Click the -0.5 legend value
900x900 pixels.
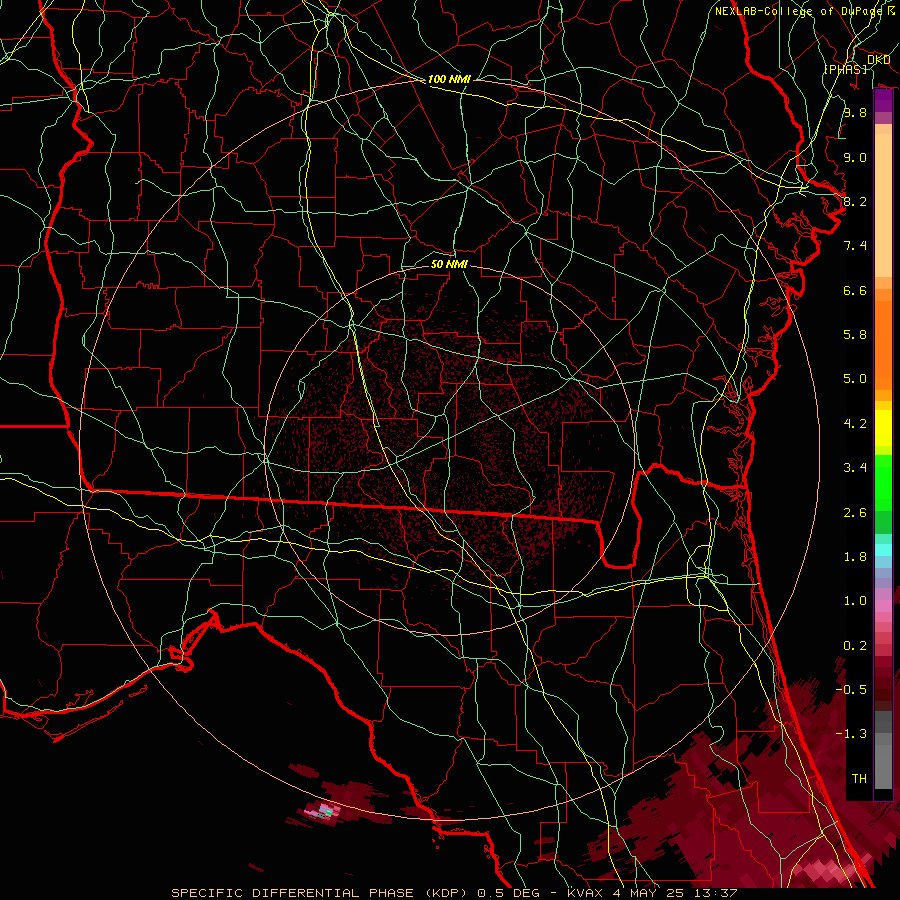click(851, 689)
